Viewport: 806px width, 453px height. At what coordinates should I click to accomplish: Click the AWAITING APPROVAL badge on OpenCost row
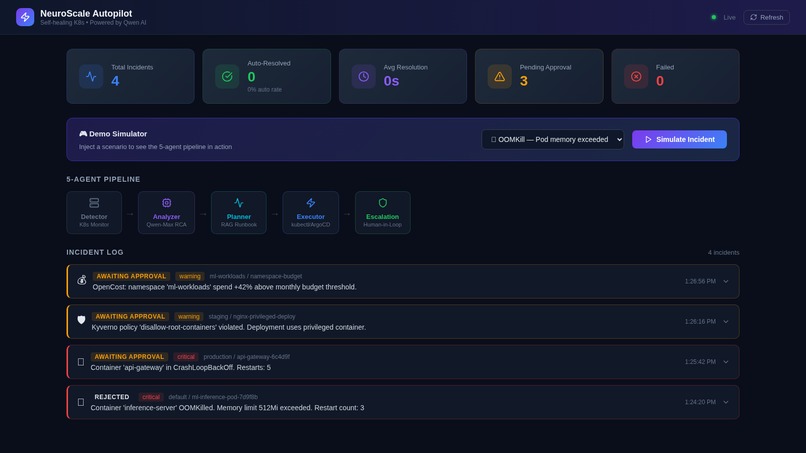coord(131,276)
